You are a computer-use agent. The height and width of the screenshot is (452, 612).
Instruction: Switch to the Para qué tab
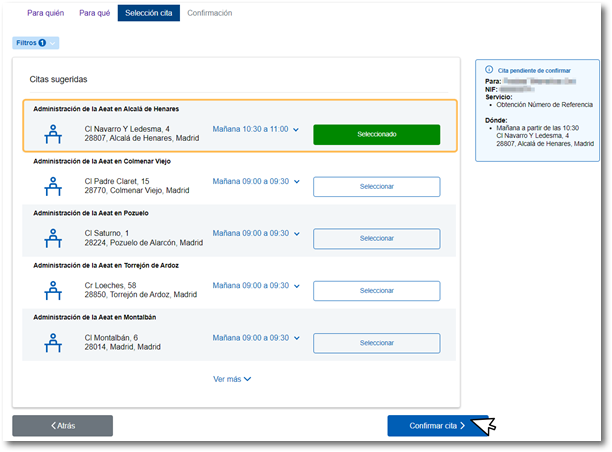pos(95,13)
